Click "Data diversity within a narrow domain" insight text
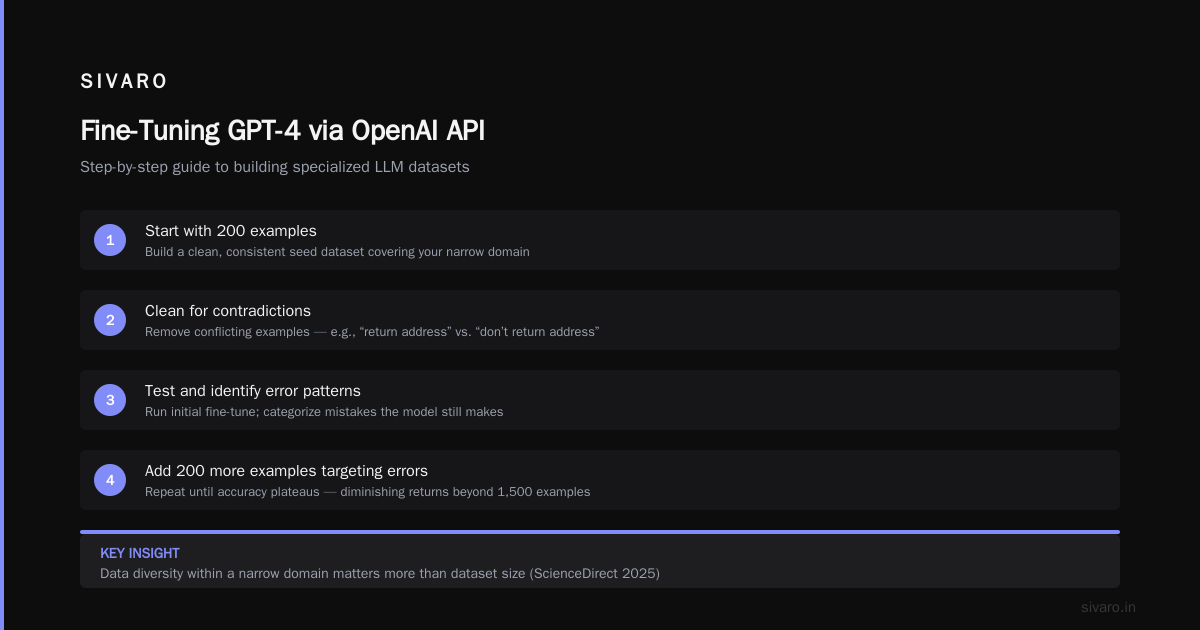Image resolution: width=1200 pixels, height=630 pixels. point(380,574)
